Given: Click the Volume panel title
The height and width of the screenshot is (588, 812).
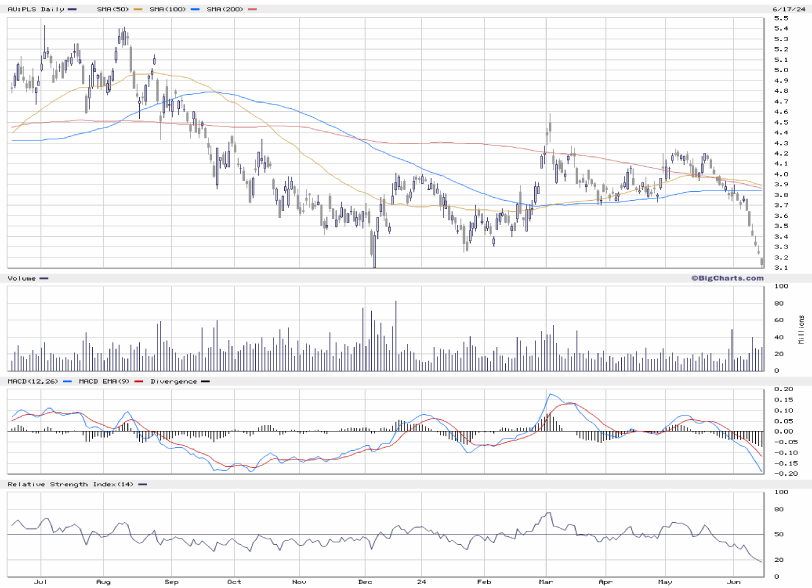Looking at the screenshot, I should pos(23,277).
